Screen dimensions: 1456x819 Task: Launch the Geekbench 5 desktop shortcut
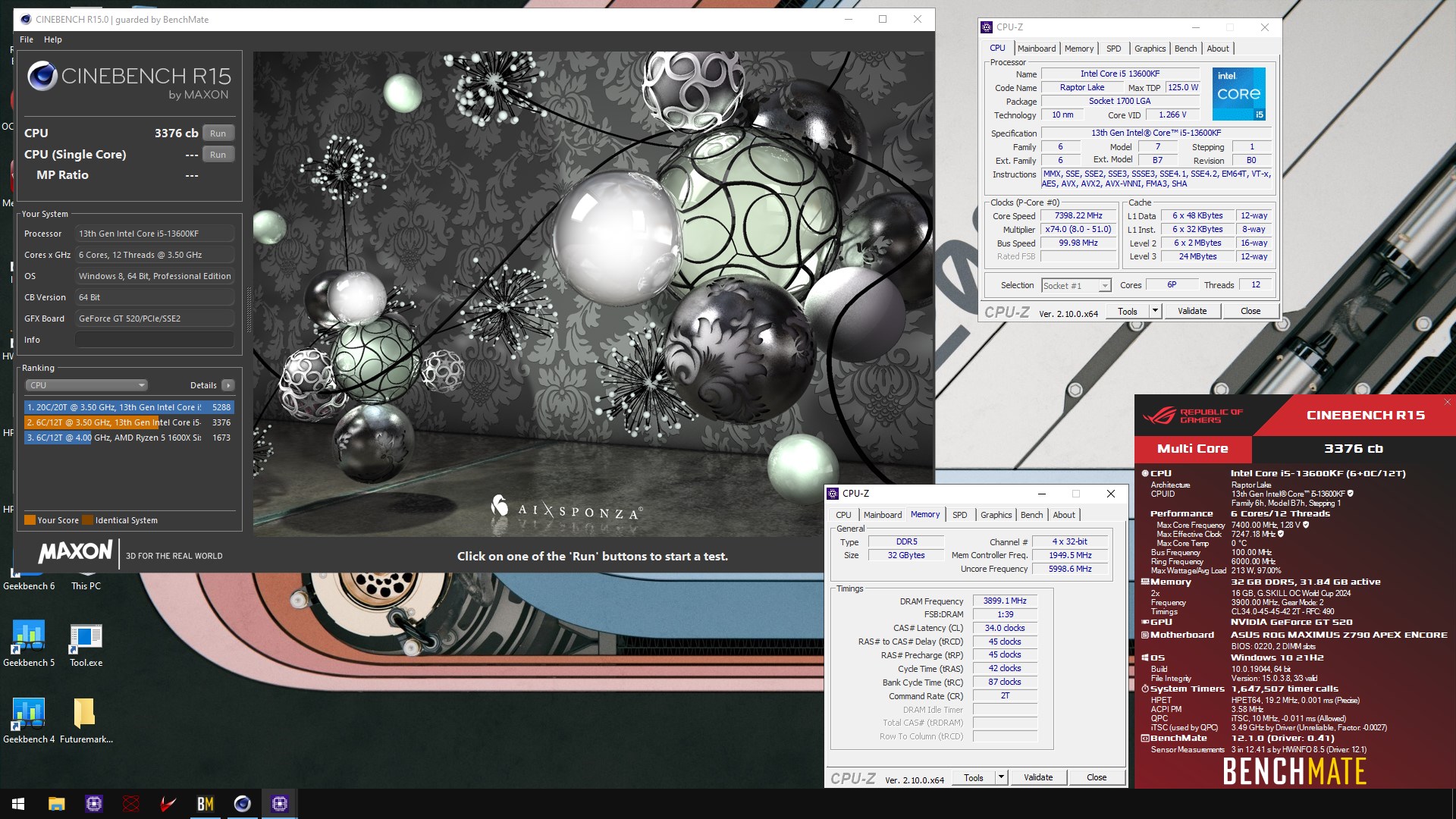click(x=29, y=645)
